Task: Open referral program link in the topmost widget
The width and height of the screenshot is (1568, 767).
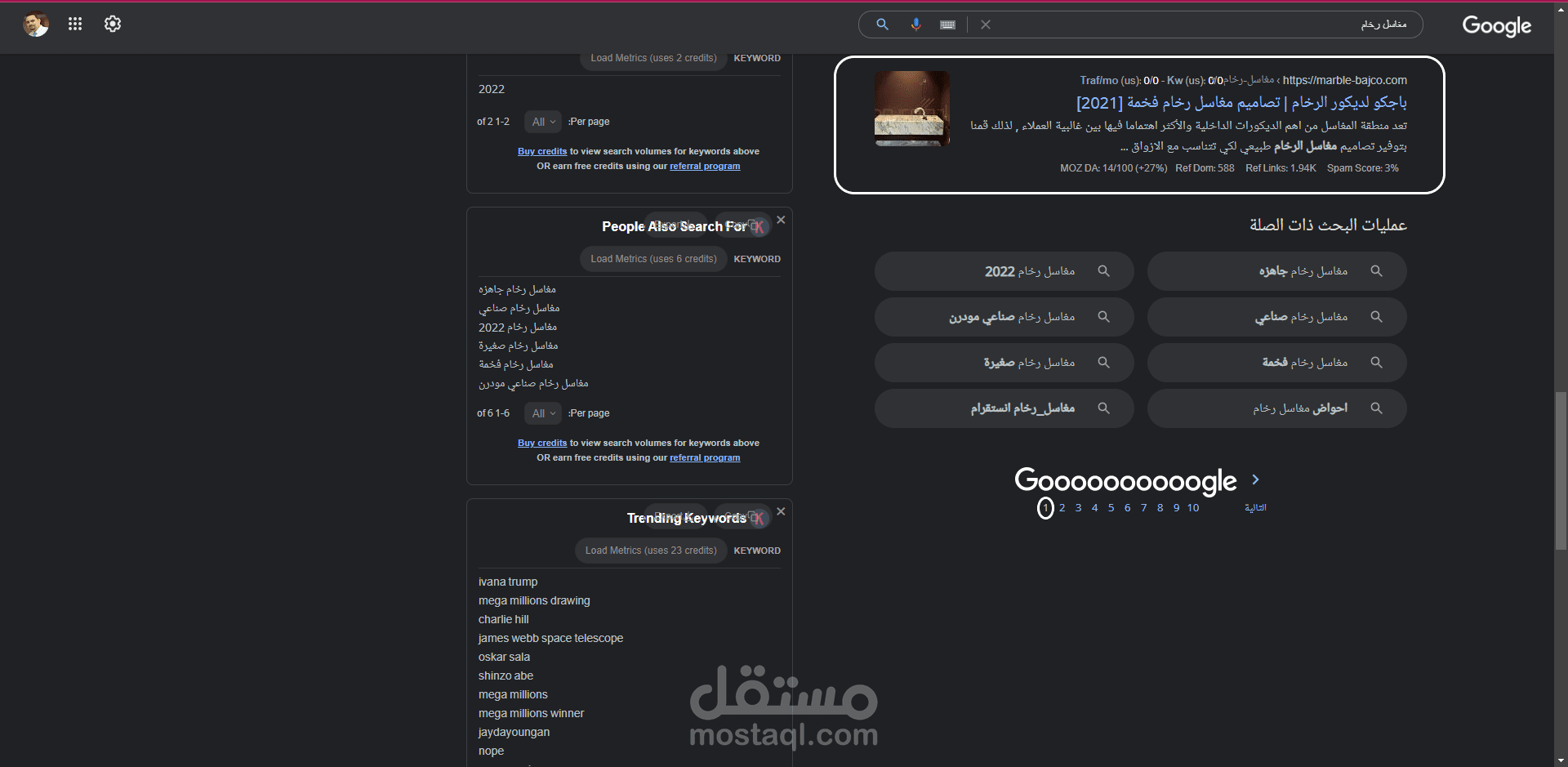Action: (x=705, y=166)
